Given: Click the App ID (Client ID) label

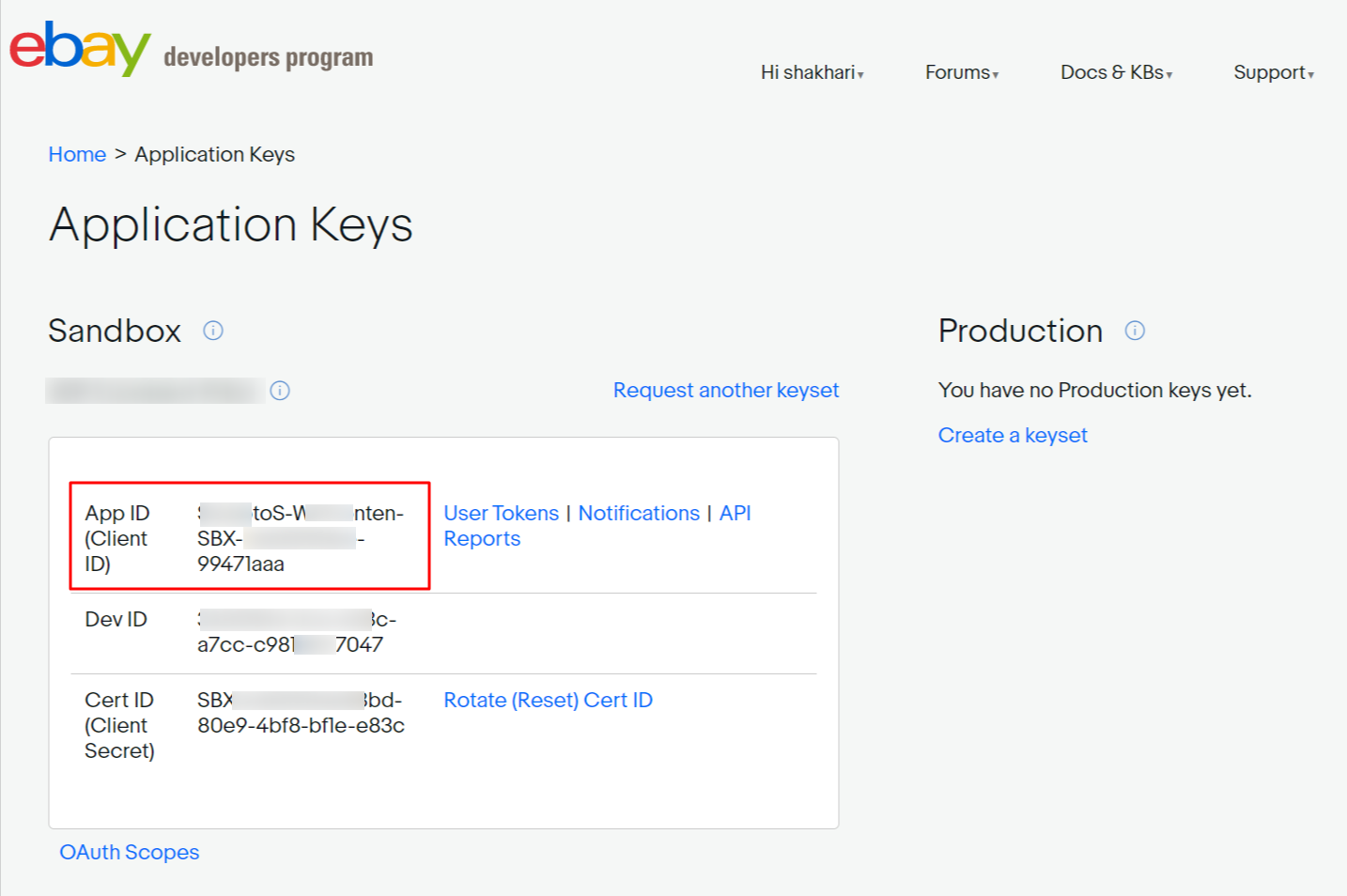Looking at the screenshot, I should (x=117, y=538).
